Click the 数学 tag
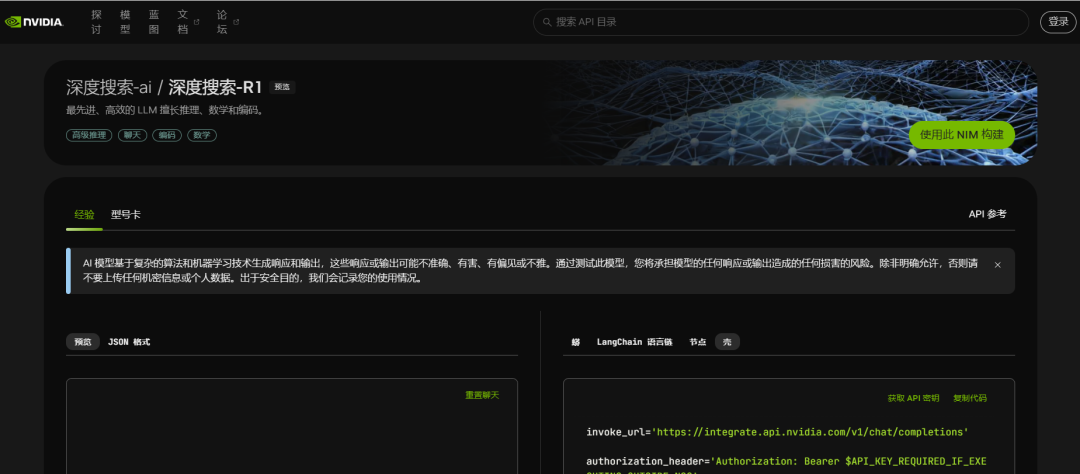The height and width of the screenshot is (474, 1080). 202,136
